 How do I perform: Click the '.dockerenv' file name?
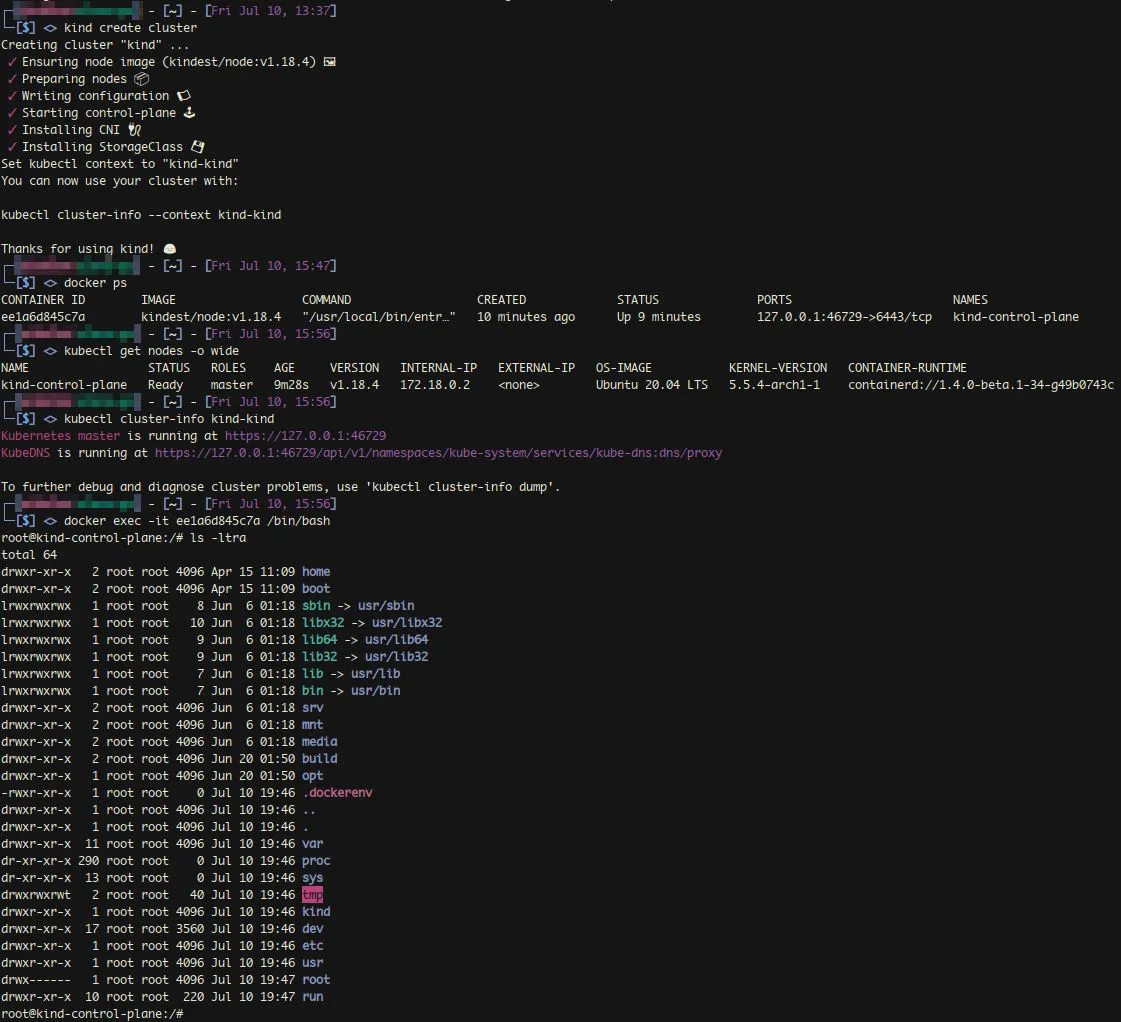(337, 793)
